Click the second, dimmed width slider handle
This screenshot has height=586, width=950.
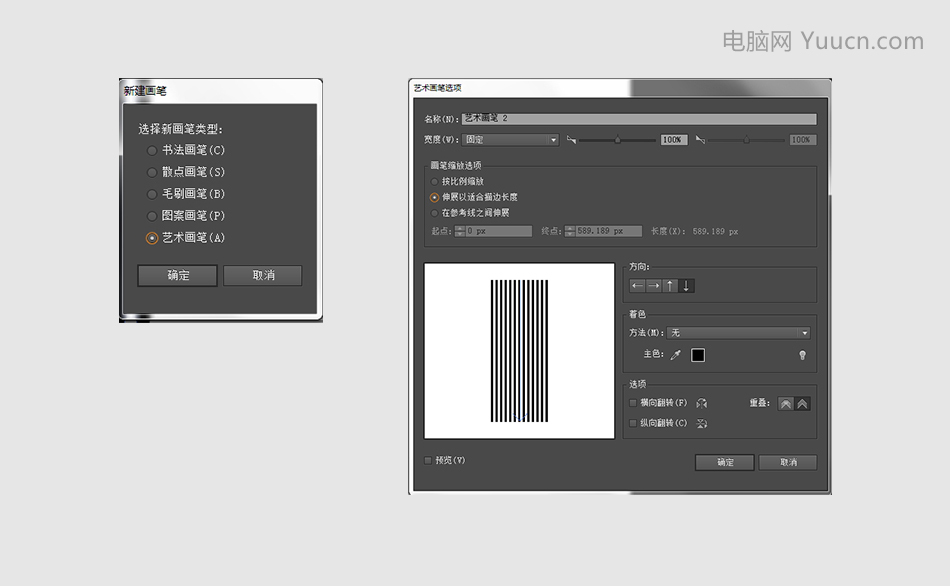pos(746,139)
